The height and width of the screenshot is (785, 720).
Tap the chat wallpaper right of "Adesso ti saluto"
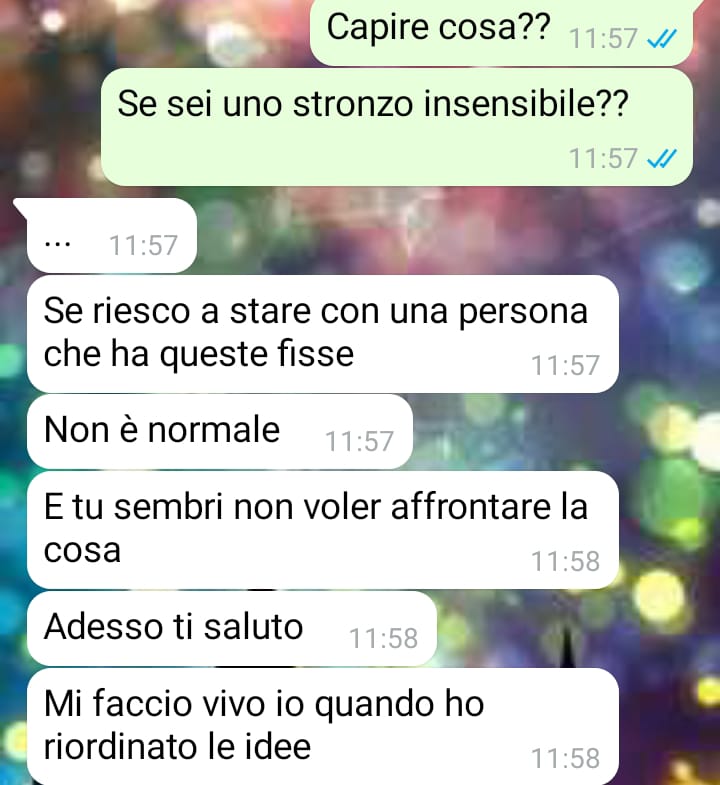point(578,628)
